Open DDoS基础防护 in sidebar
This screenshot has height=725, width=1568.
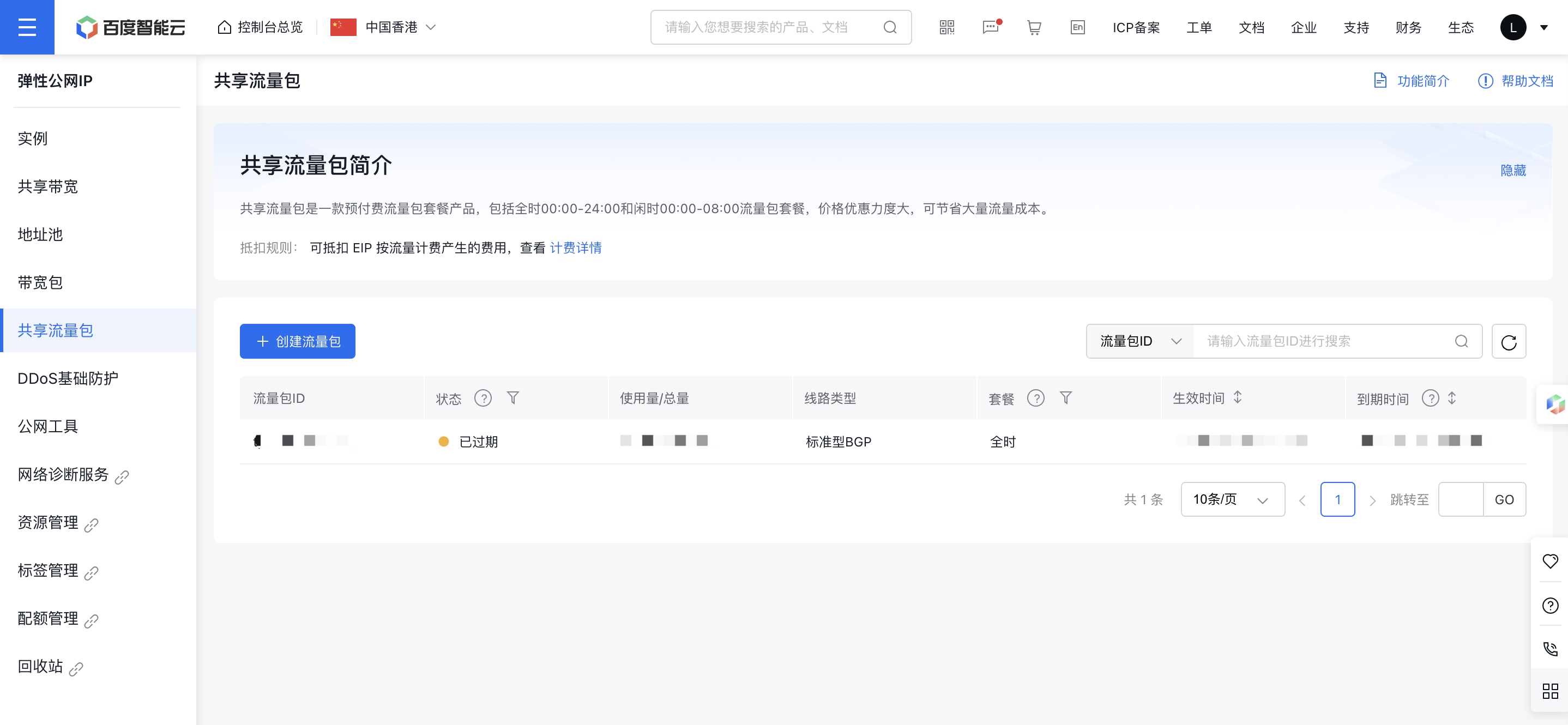pos(68,378)
